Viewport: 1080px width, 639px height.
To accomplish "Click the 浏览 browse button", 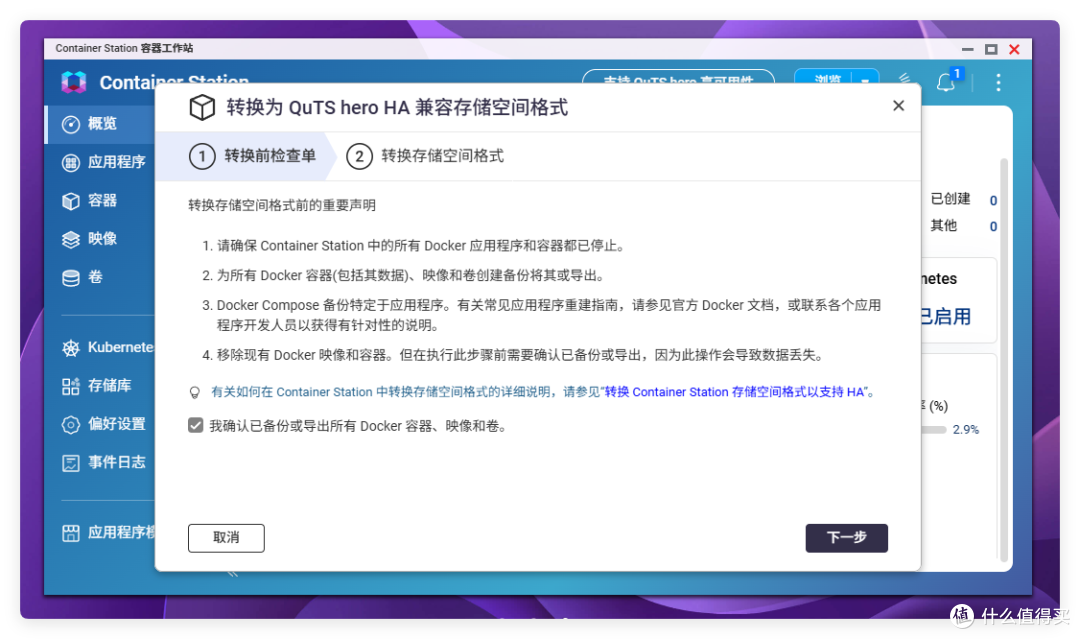I will click(825, 79).
